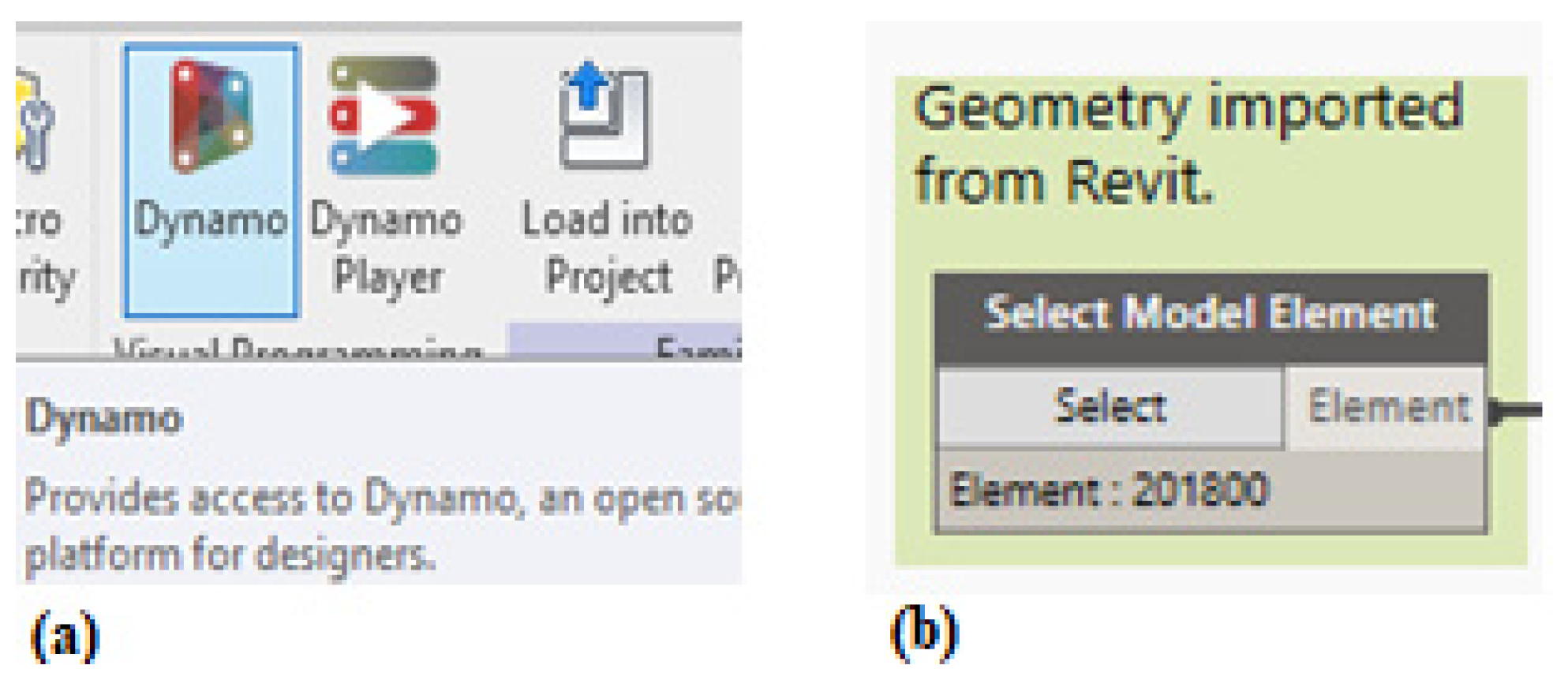Click the panel title right of Visual Programming
Screen dimensions: 1568x680
pyautogui.click(x=698, y=348)
